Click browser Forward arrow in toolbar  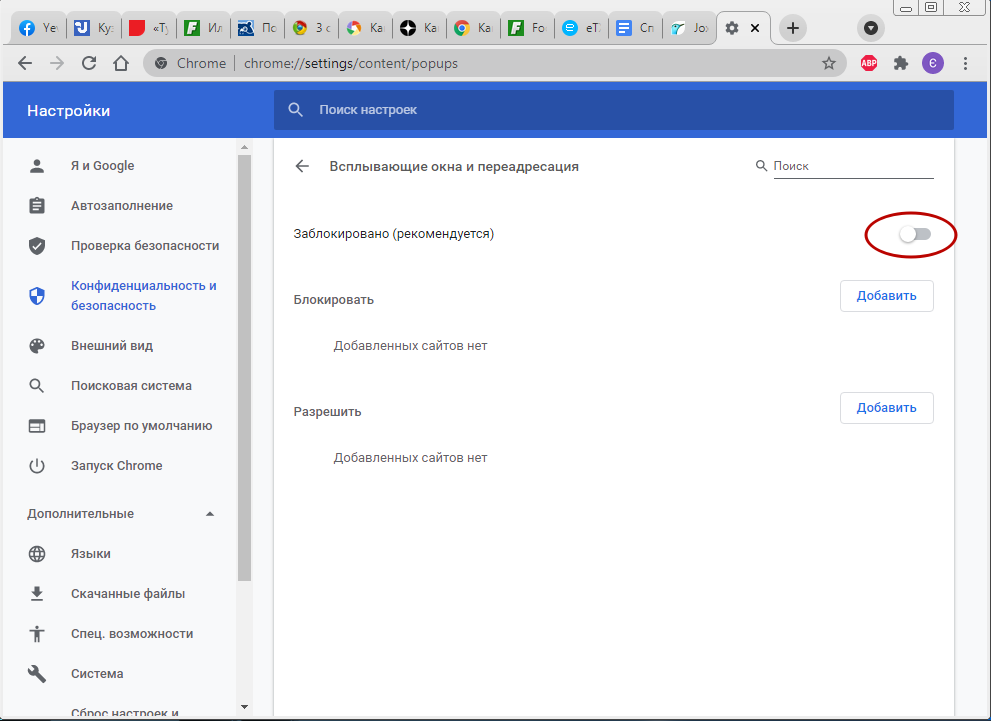[57, 63]
